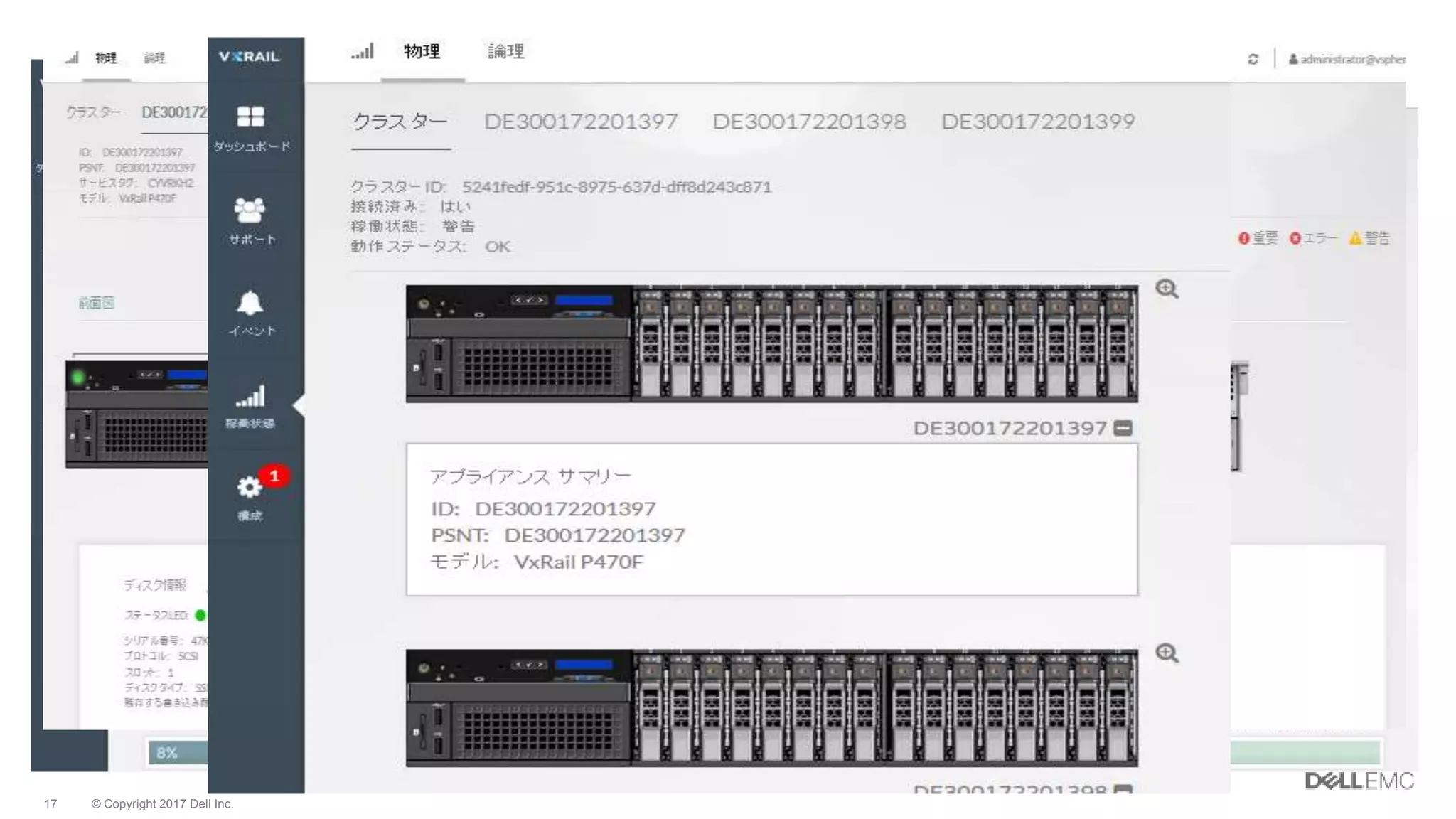Open the サポート support sidebar icon

(x=250, y=221)
